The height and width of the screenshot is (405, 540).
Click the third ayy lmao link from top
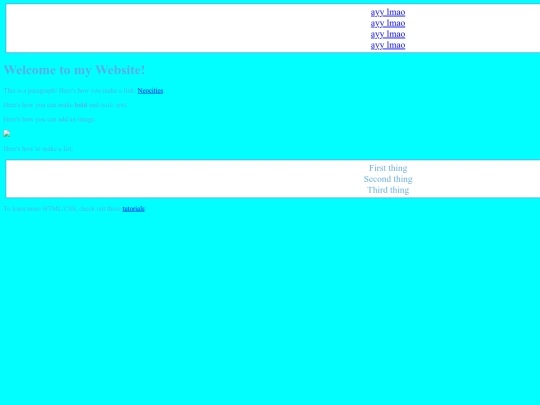click(x=388, y=34)
